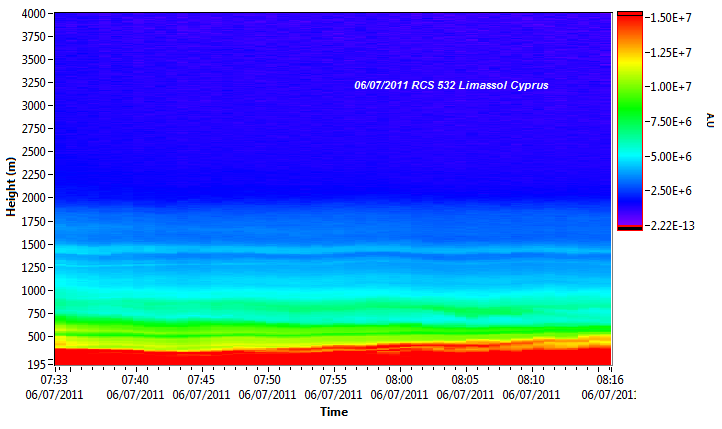Click the color ramp bar on the right

[x=629, y=120]
